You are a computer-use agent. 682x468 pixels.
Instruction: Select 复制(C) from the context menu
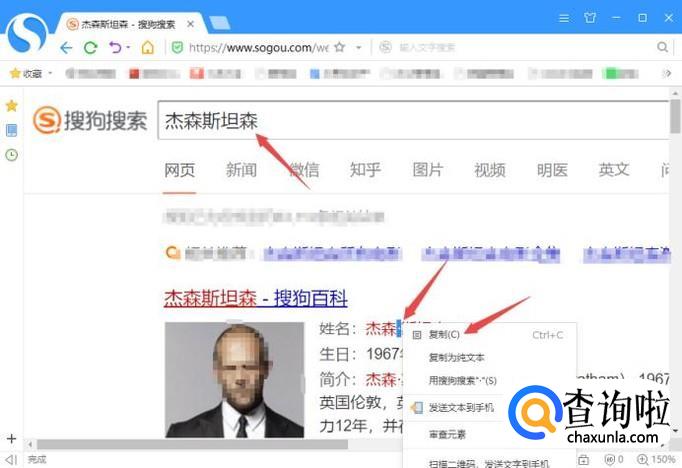(x=444, y=335)
